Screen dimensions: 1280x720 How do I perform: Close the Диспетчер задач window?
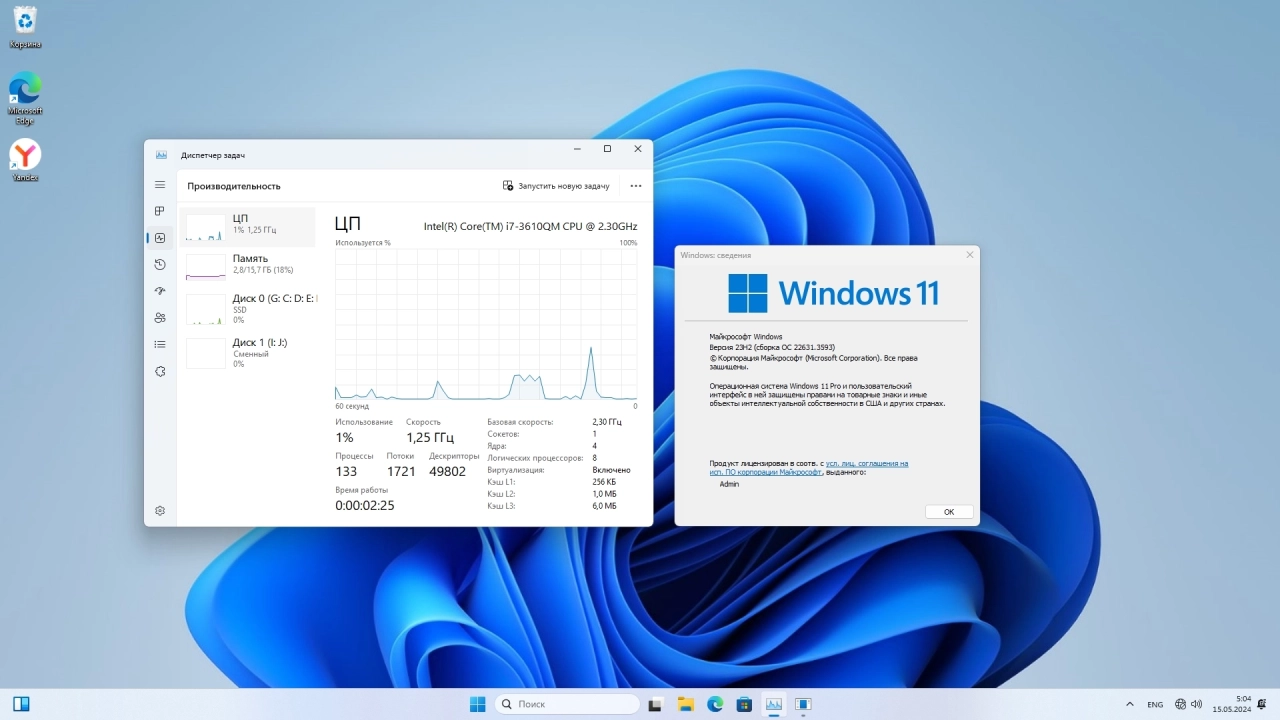(x=638, y=149)
